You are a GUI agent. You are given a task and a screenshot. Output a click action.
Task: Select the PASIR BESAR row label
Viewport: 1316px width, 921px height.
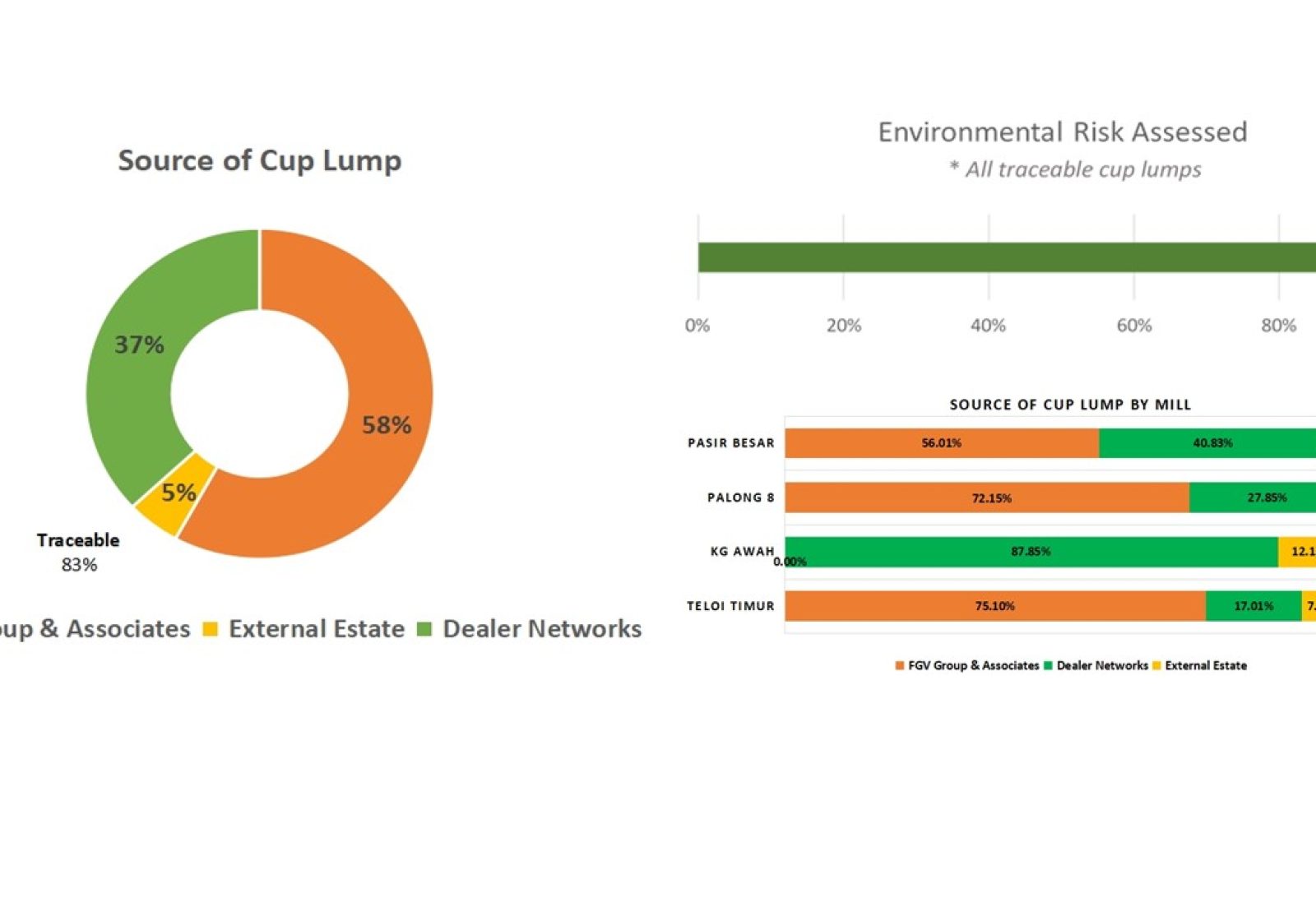(731, 443)
